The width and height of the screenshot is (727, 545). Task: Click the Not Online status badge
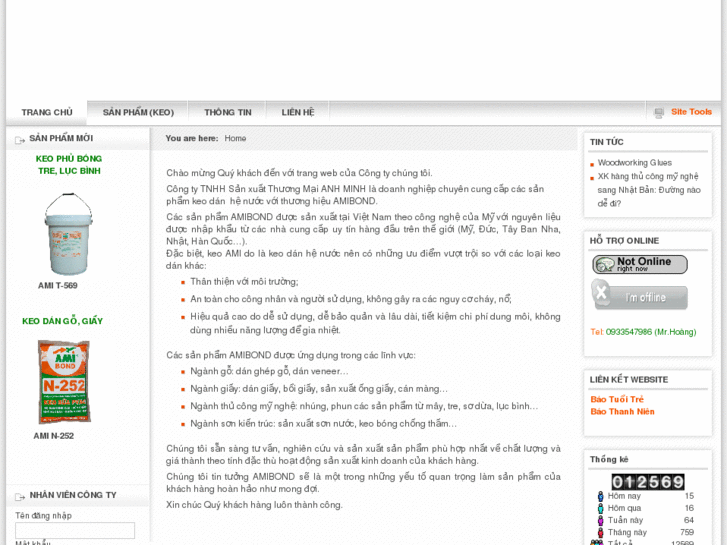coord(640,264)
